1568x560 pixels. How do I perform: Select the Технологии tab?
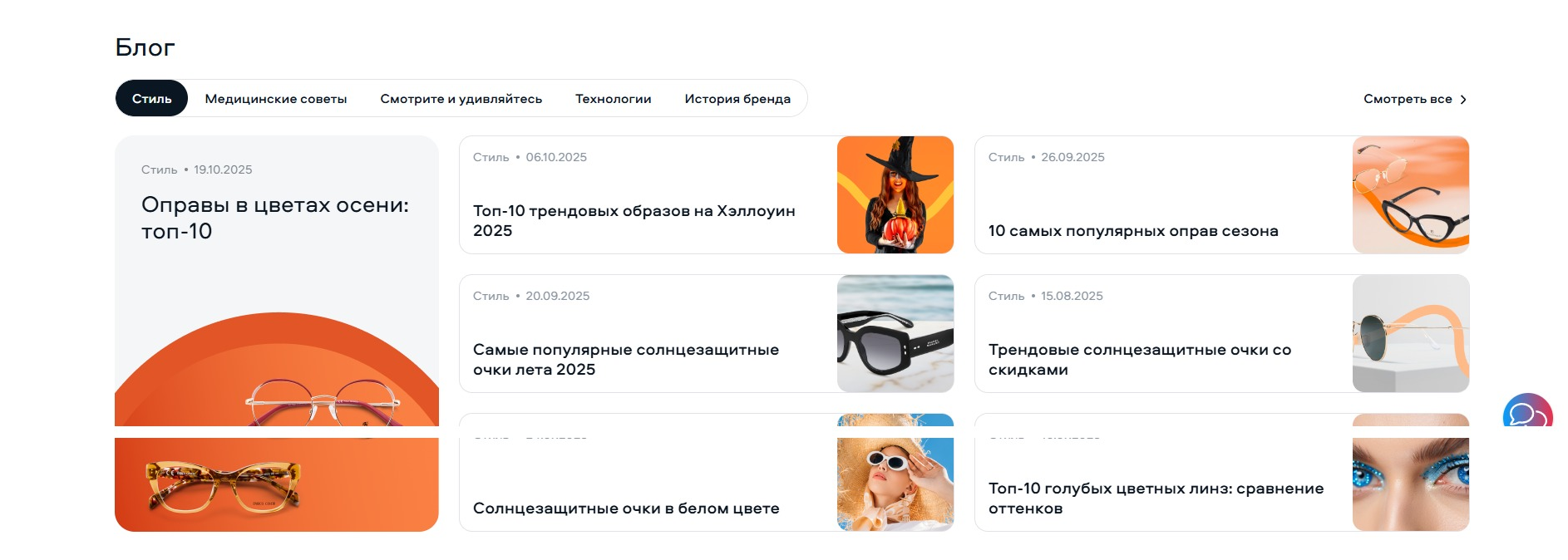pyautogui.click(x=613, y=99)
